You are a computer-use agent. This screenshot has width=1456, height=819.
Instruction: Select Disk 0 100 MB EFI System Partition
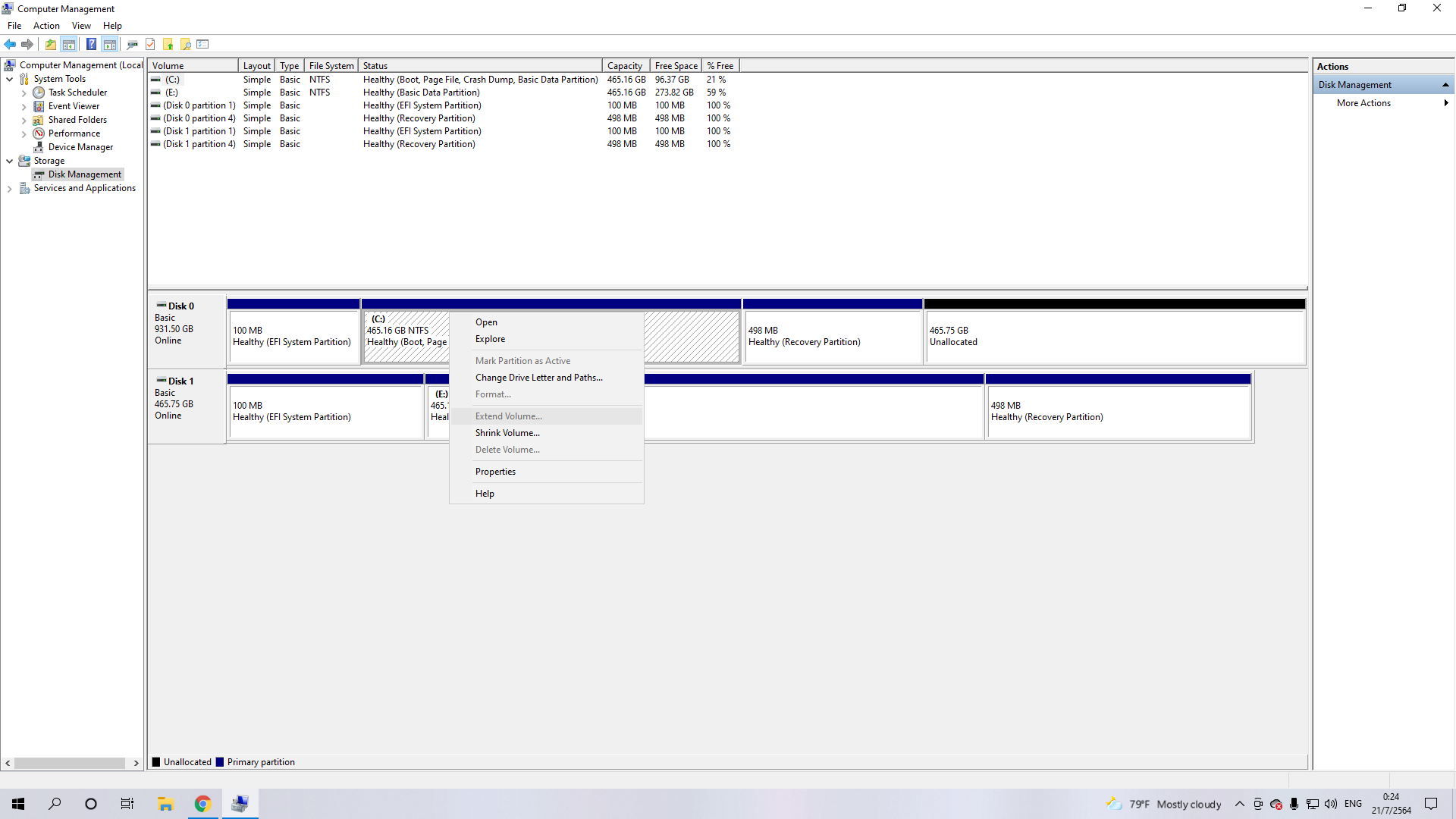click(x=293, y=331)
